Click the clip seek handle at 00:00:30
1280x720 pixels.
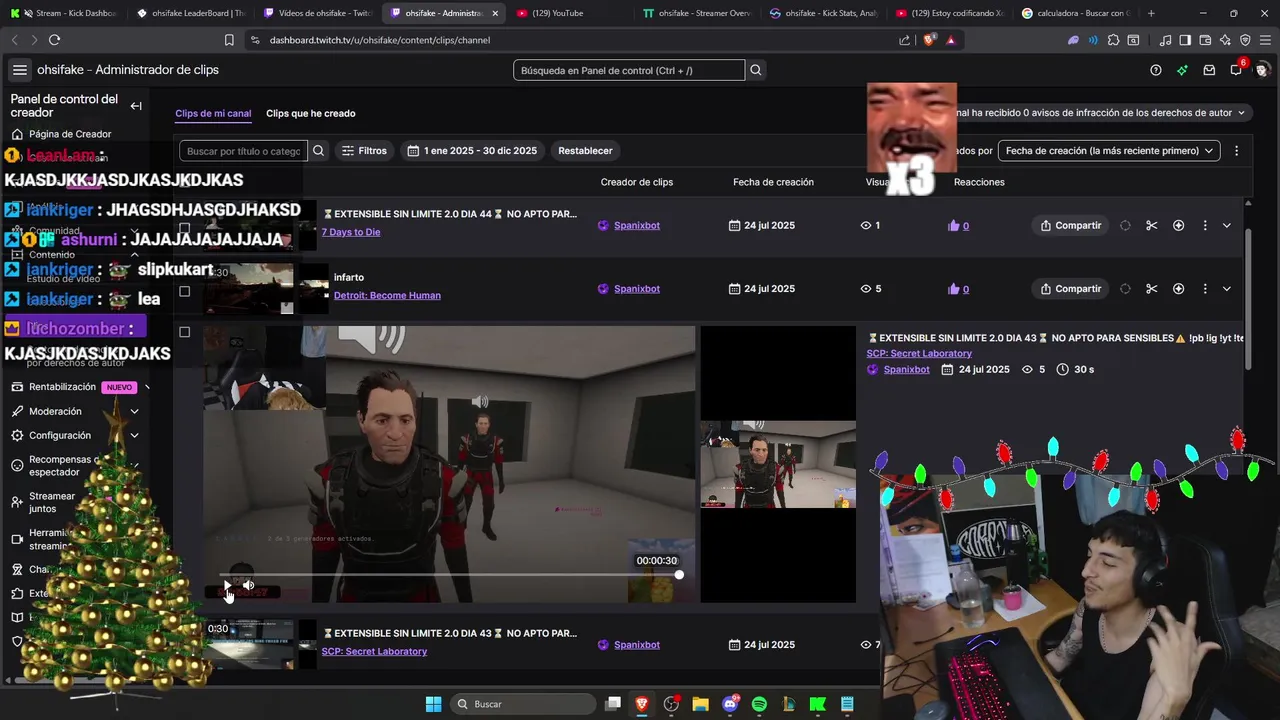click(679, 575)
